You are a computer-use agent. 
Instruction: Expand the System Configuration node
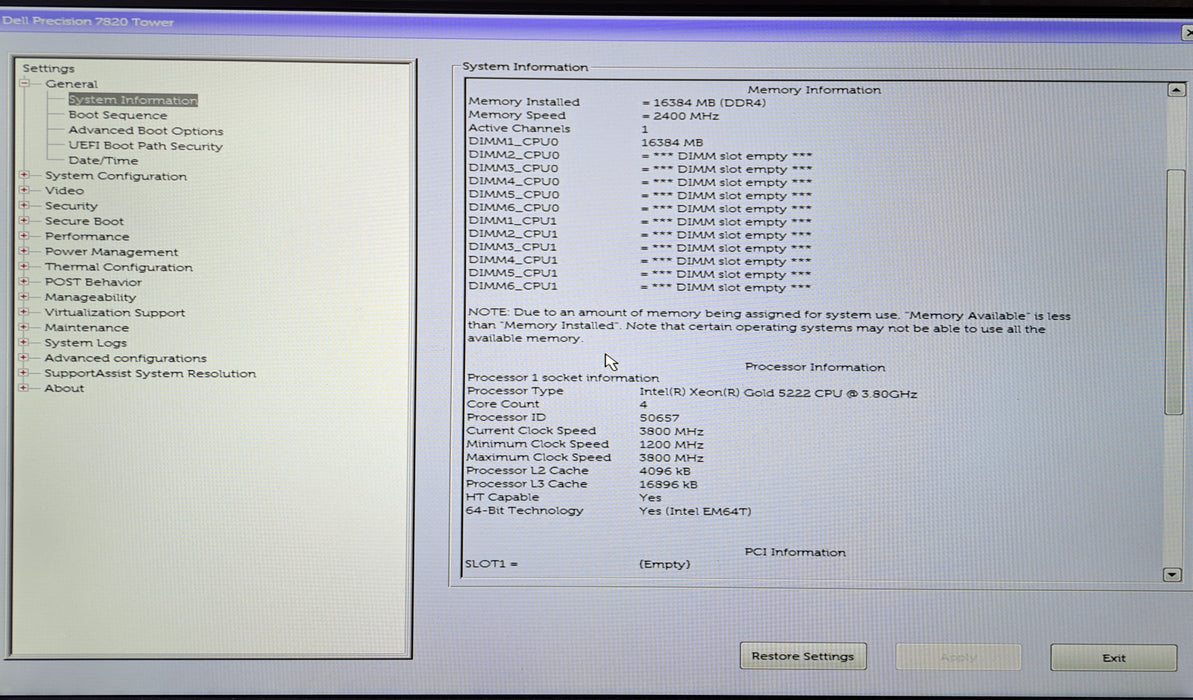(24, 175)
